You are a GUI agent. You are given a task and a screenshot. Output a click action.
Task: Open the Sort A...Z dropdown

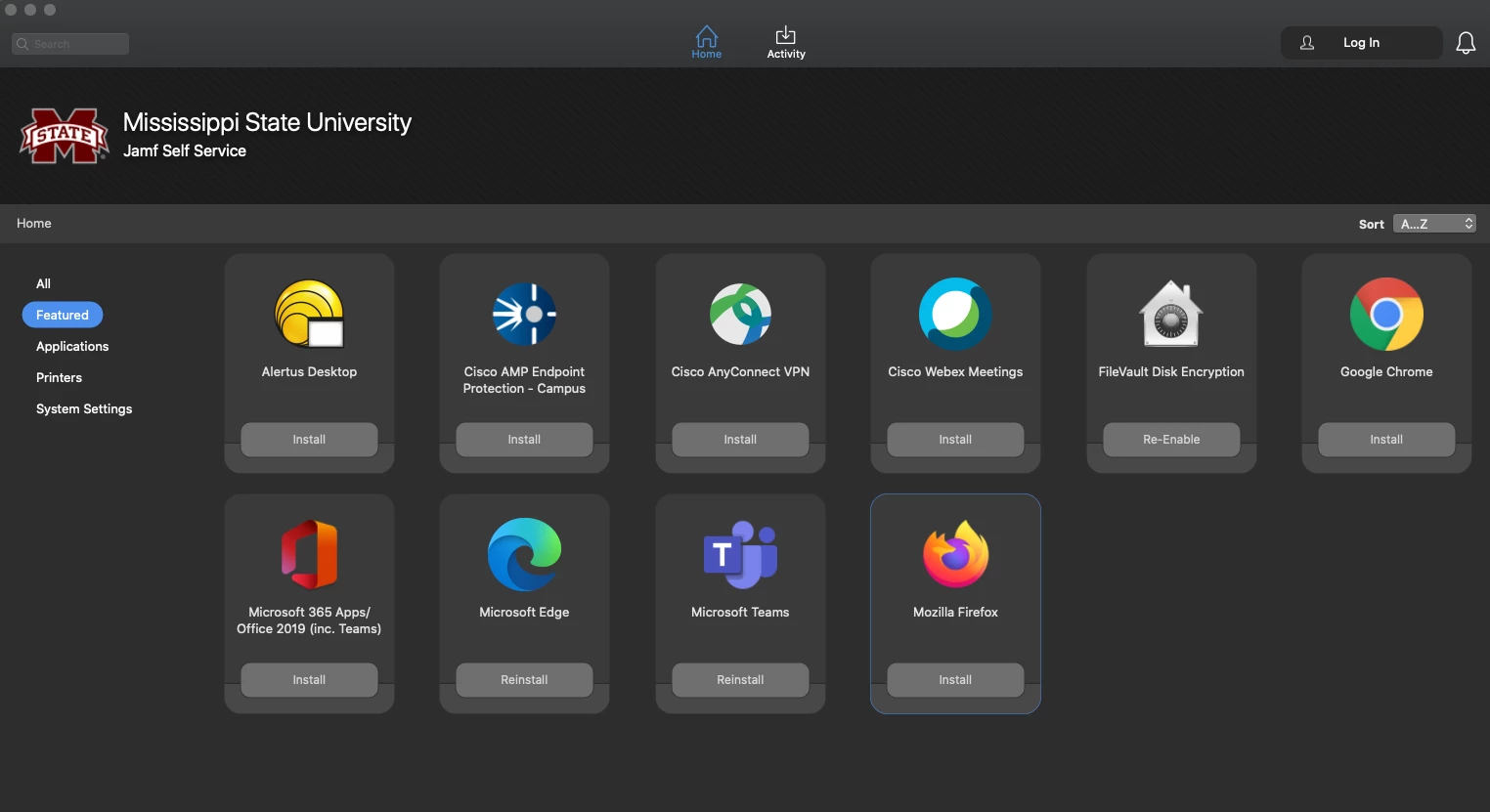tap(1434, 224)
